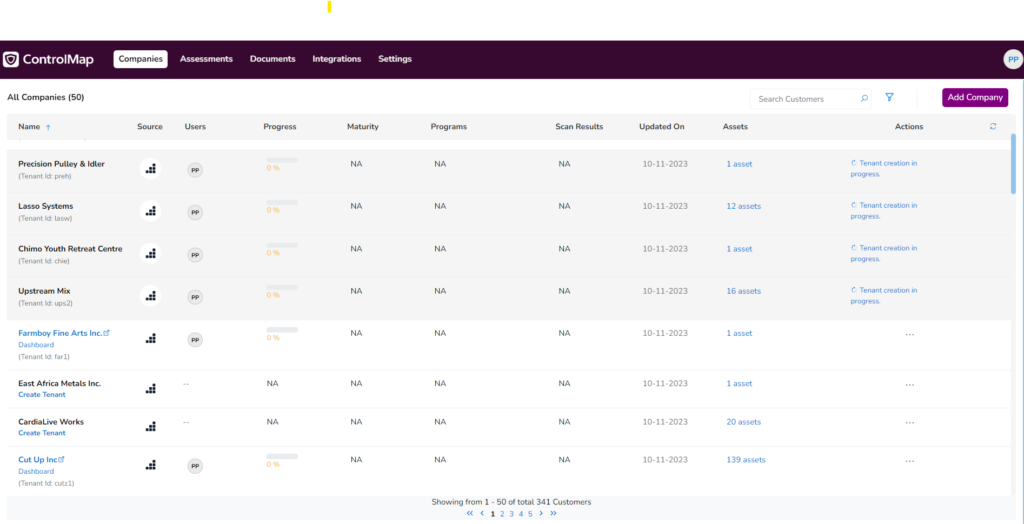
Task: Click PP user avatar for Upstream Mix
Action: 195,297
